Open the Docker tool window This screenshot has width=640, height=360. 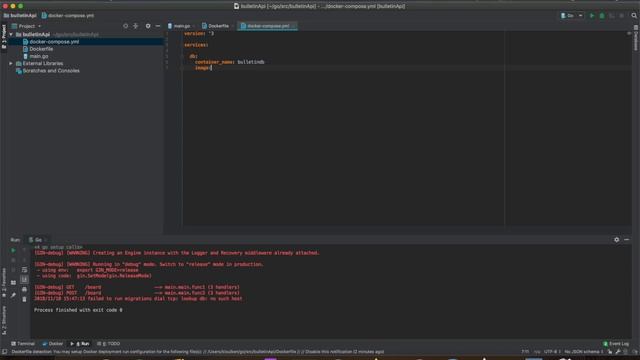(x=53, y=344)
